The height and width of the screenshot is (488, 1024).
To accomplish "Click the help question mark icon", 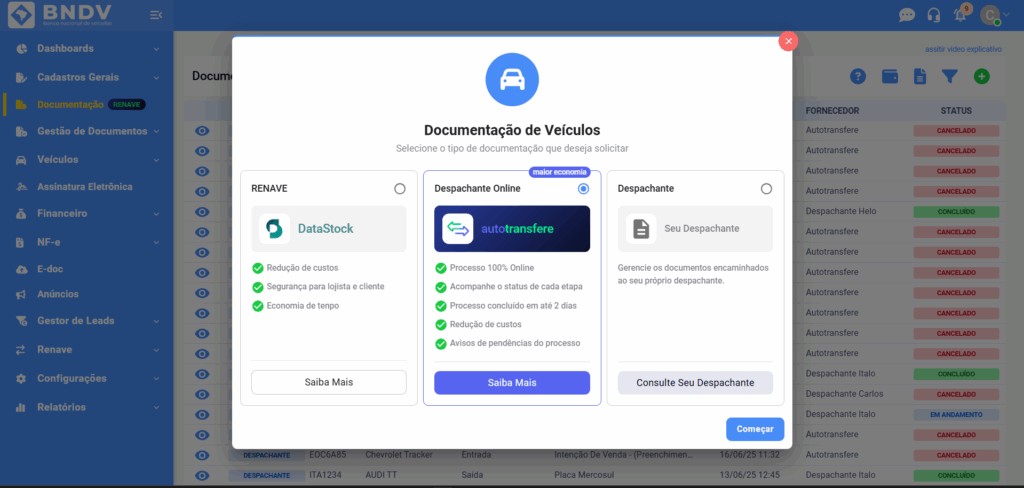I will (x=857, y=76).
